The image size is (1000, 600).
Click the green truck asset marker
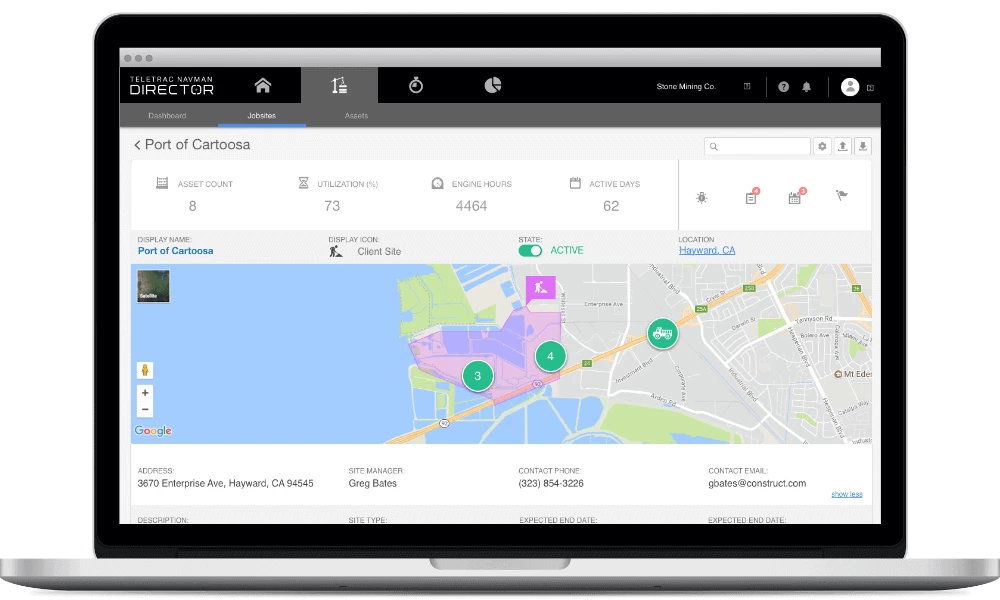661,333
